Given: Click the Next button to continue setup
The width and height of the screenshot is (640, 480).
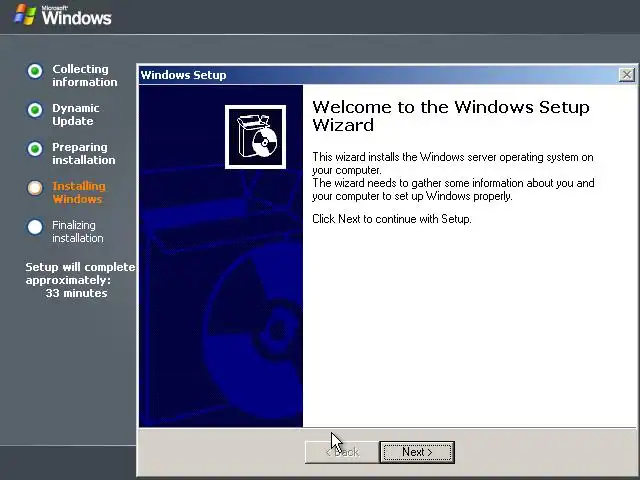Looking at the screenshot, I should [417, 452].
